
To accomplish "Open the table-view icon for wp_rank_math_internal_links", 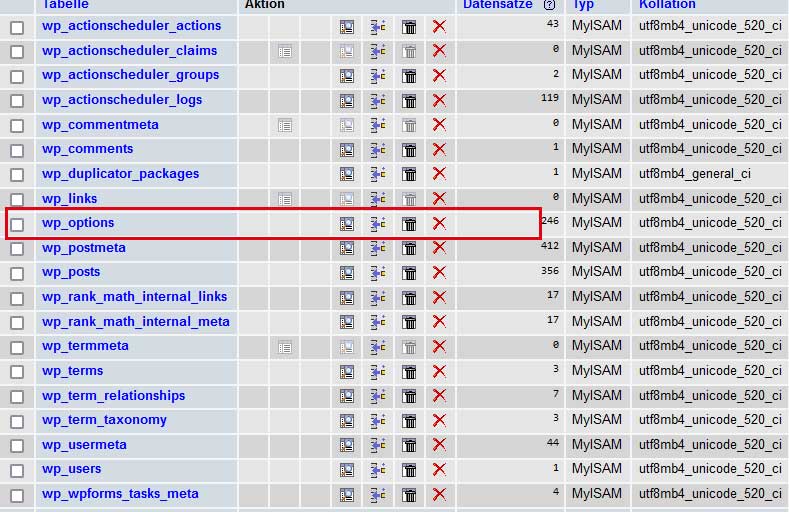I will (x=347, y=298).
